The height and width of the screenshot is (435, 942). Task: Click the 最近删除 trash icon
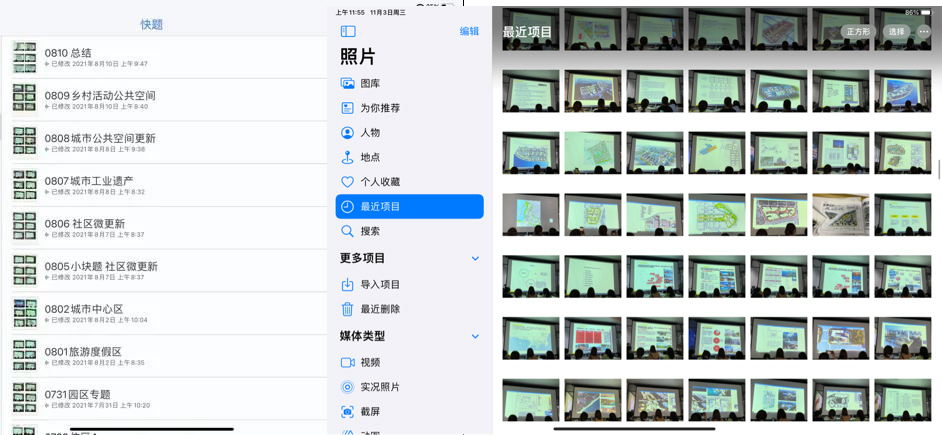click(347, 309)
